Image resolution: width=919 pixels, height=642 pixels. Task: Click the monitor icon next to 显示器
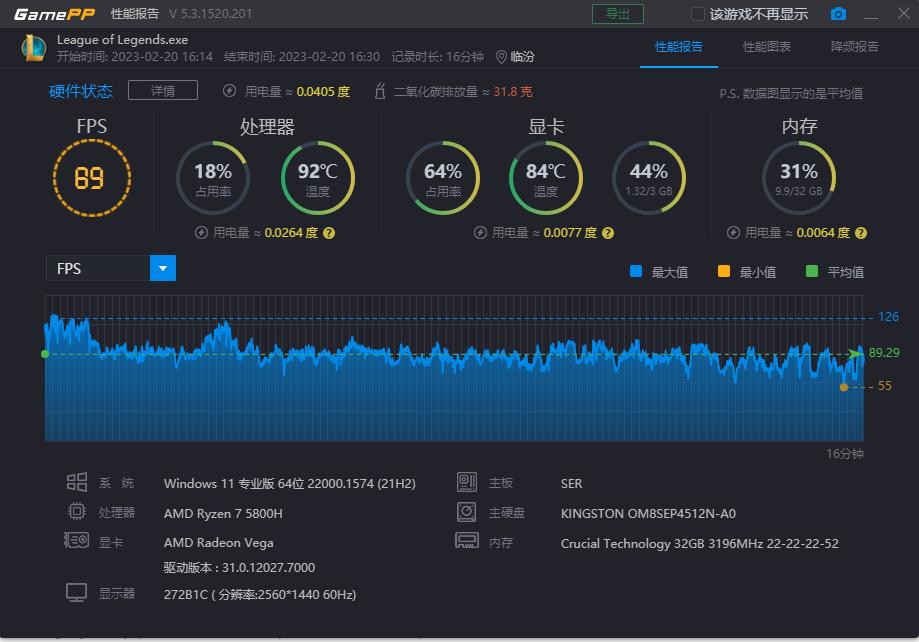(x=76, y=593)
